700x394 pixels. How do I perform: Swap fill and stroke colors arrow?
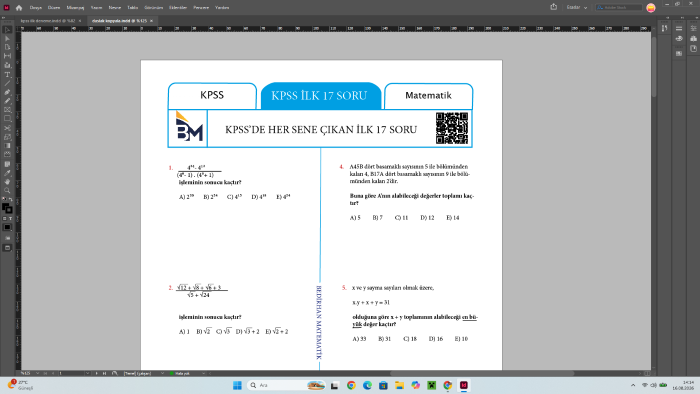11,200
